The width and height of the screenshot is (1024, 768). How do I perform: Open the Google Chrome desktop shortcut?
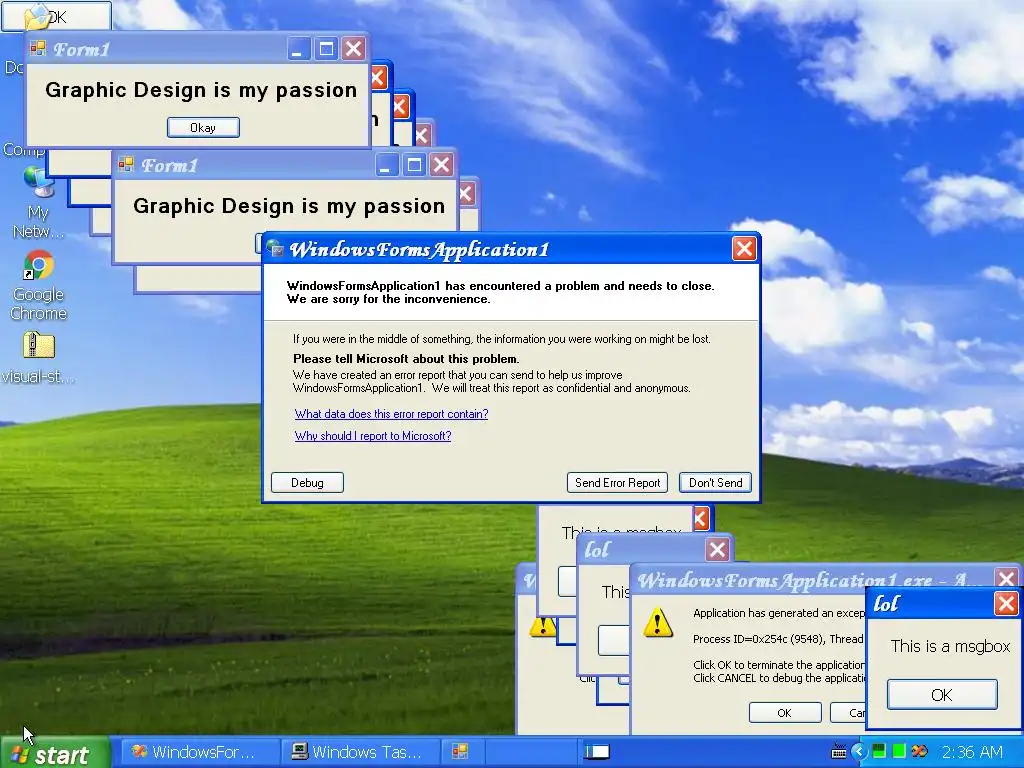tap(38, 286)
